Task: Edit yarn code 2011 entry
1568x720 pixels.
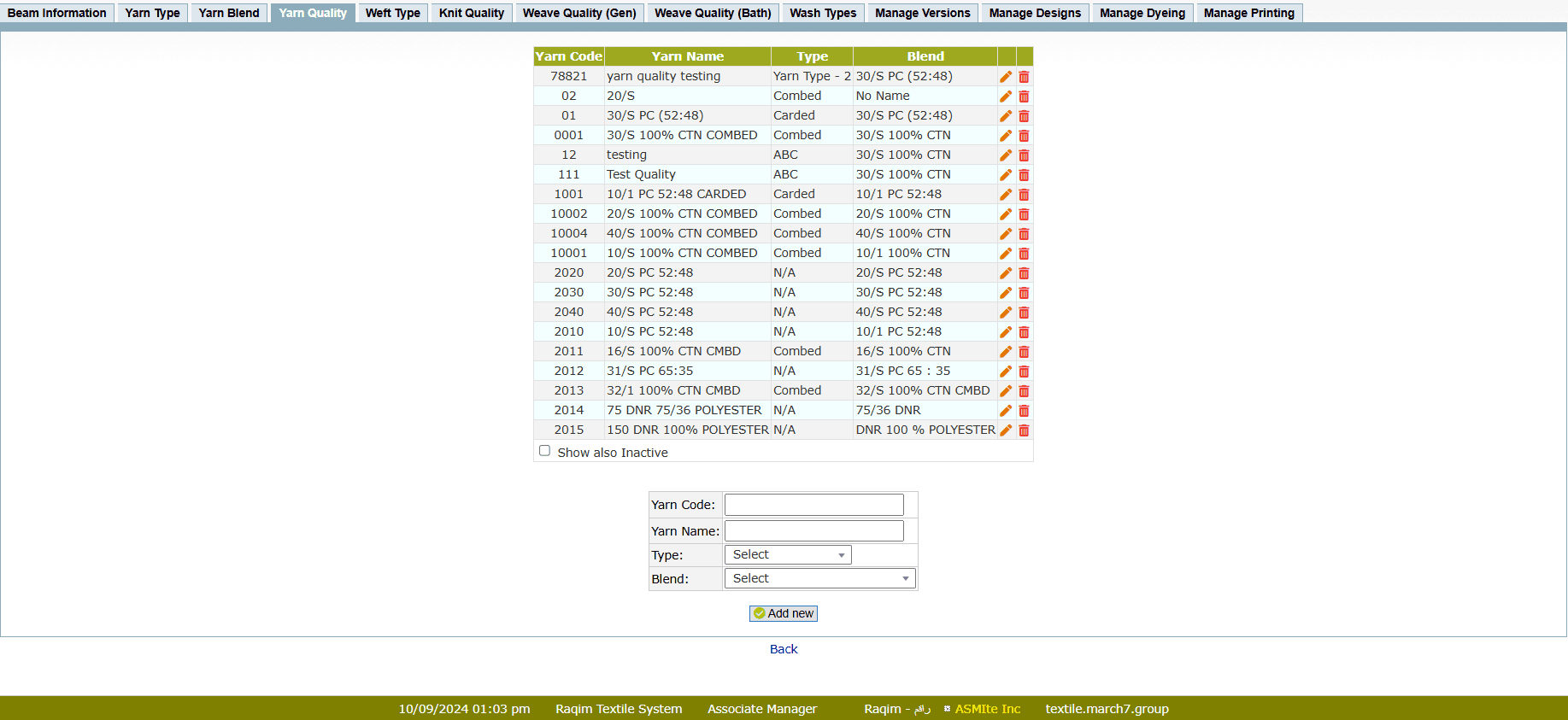Action: [x=1006, y=352]
